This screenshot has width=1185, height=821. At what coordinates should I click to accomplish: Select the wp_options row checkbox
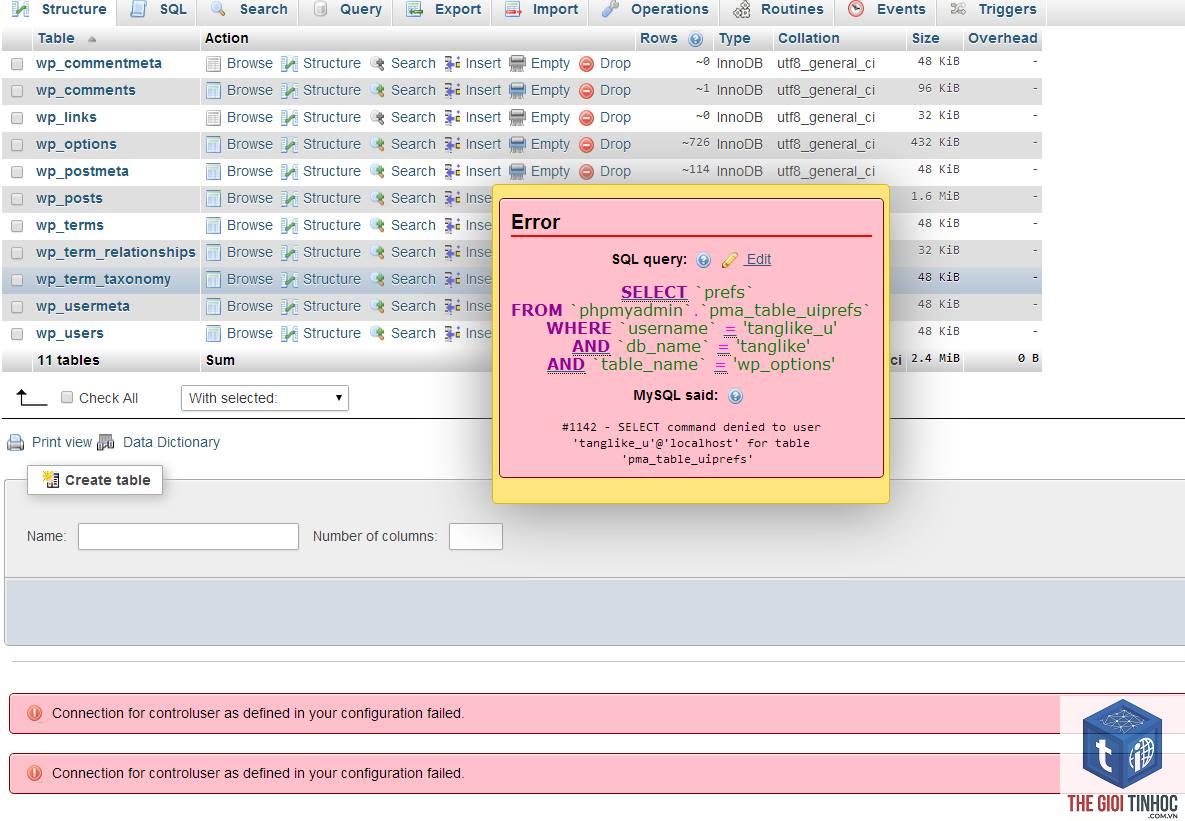click(x=17, y=145)
